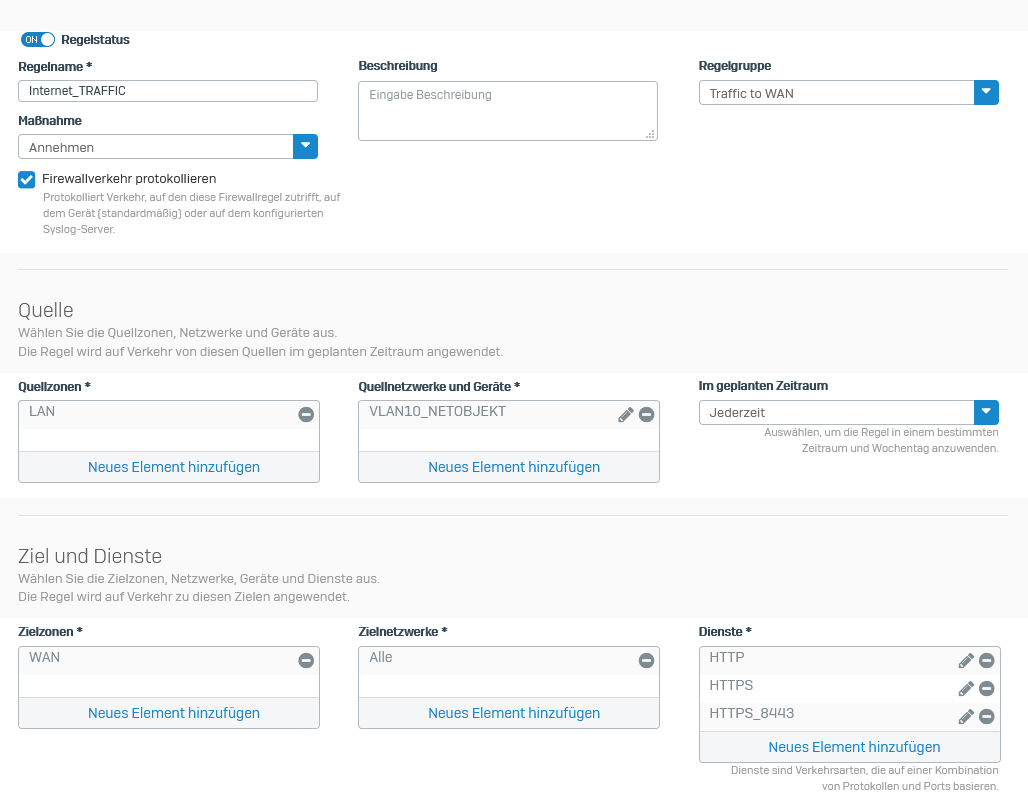Open the Maßnahme dropdown showing Annehmen
Screen dimensions: 1028x798
click(x=168, y=147)
